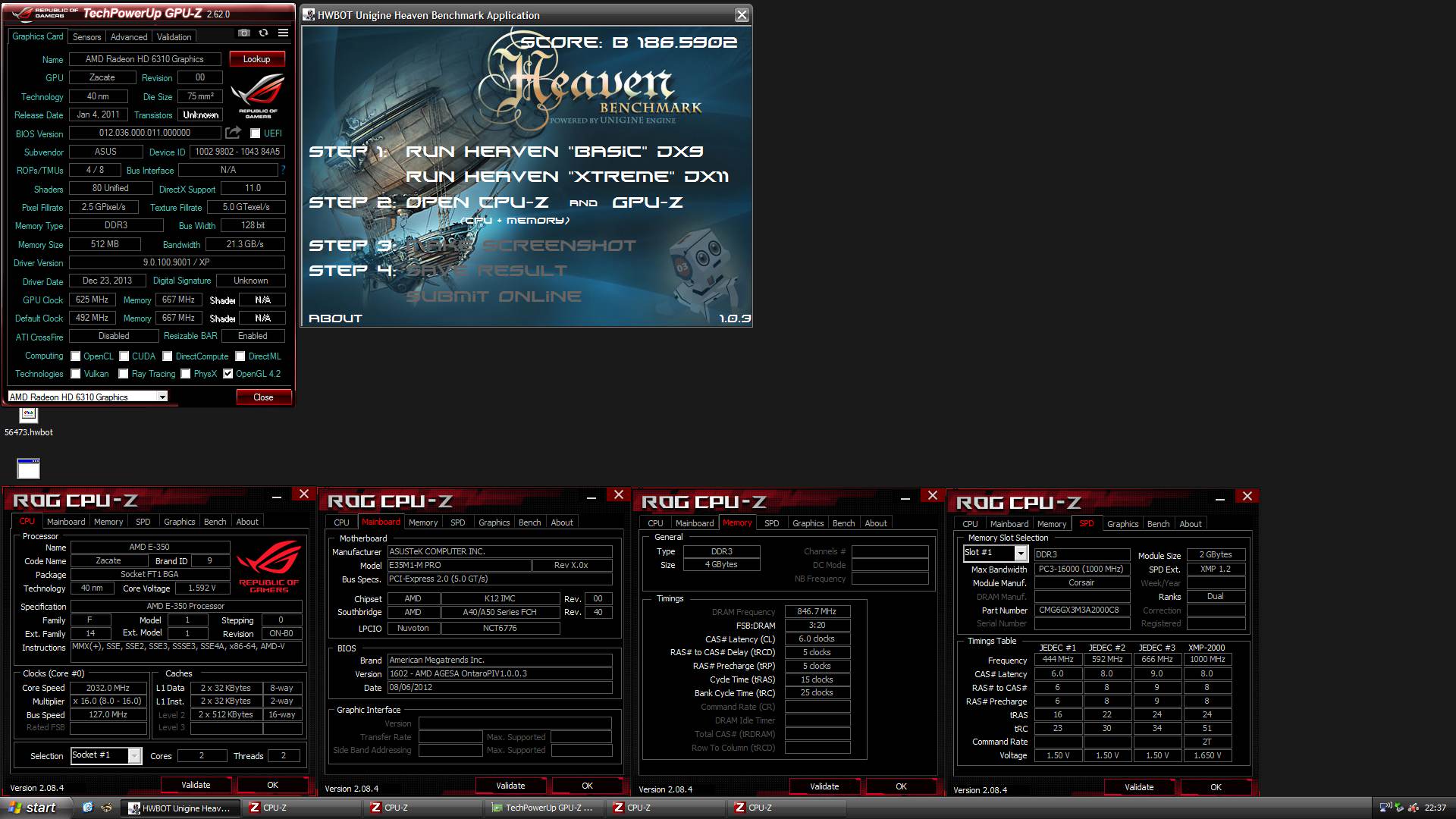Run Heaven Basic DX9 benchmark
Viewport: 1456px width, 819px height.
click(554, 152)
